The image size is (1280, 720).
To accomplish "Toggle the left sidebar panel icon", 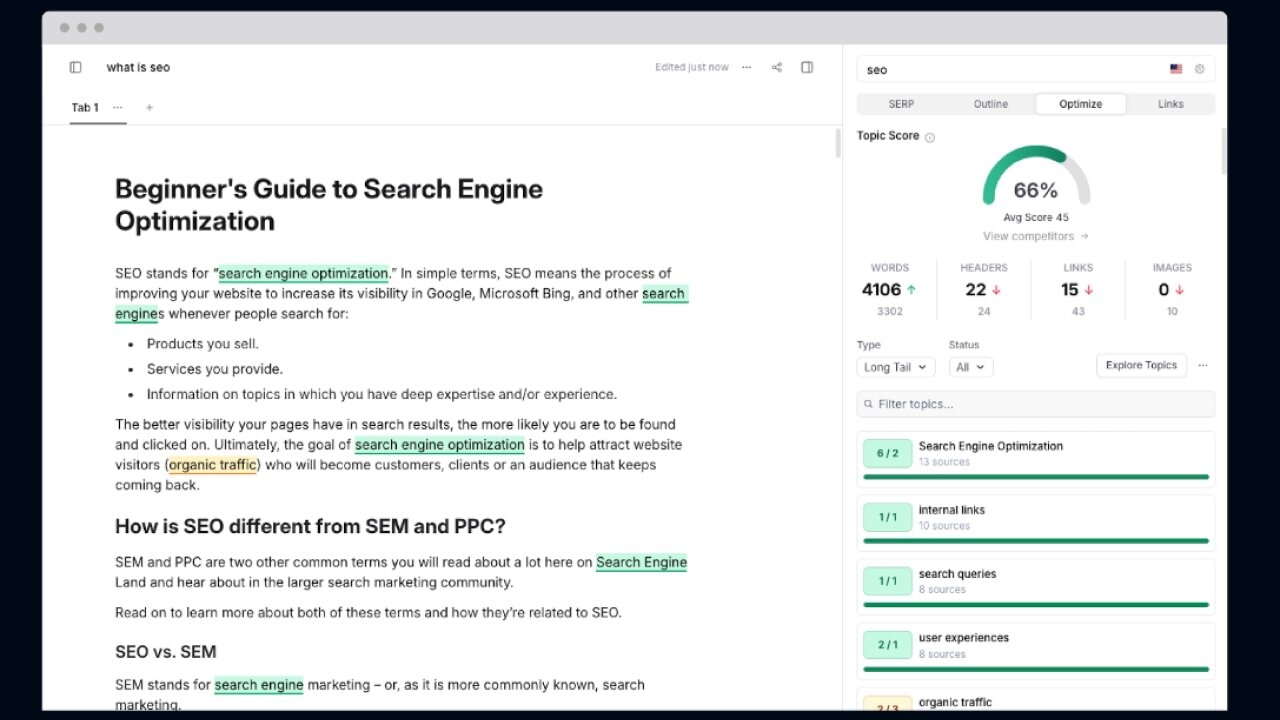I will click(75, 67).
